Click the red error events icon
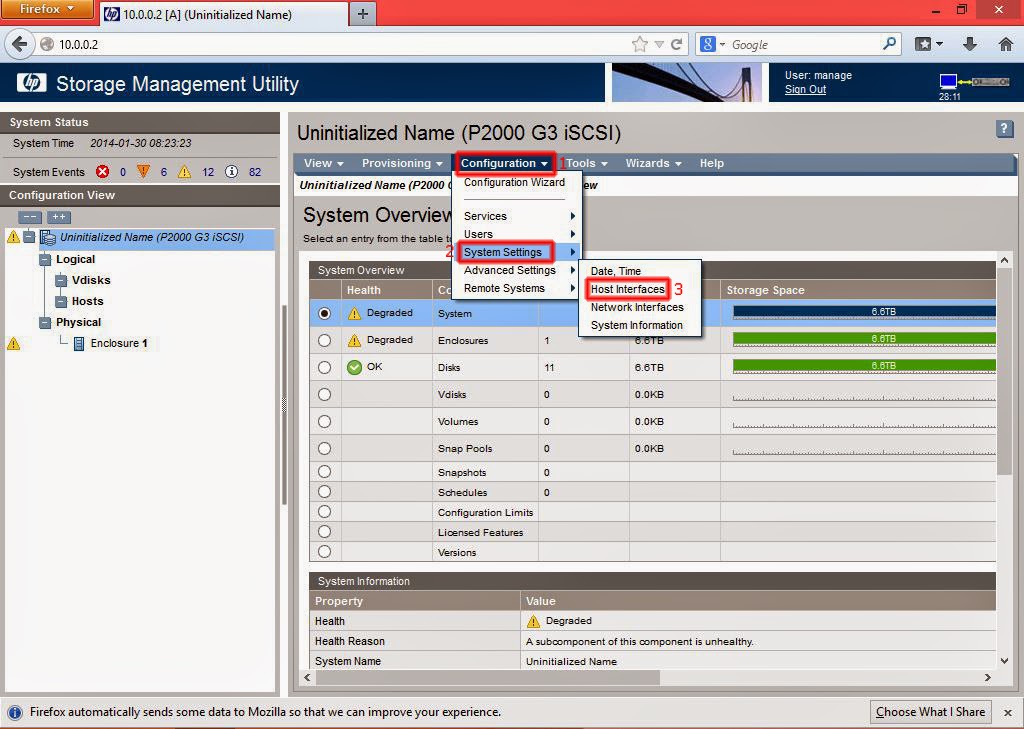 (101, 171)
